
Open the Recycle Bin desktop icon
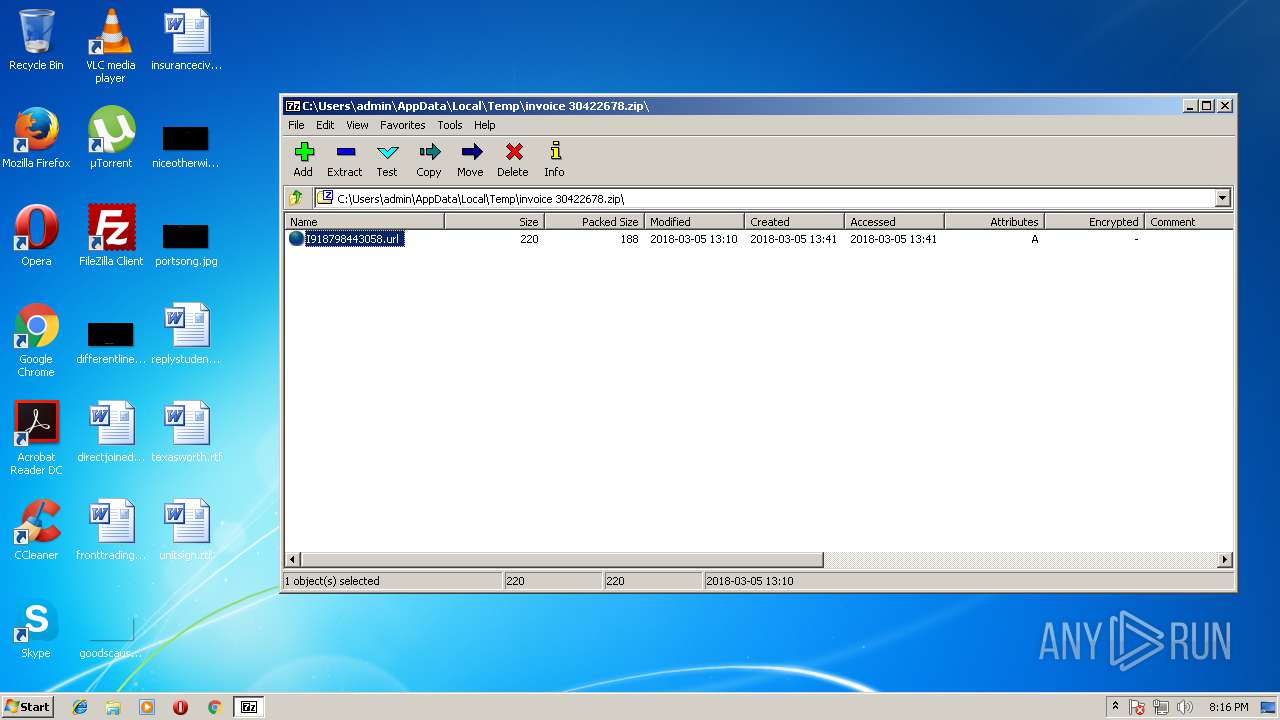click(x=36, y=40)
